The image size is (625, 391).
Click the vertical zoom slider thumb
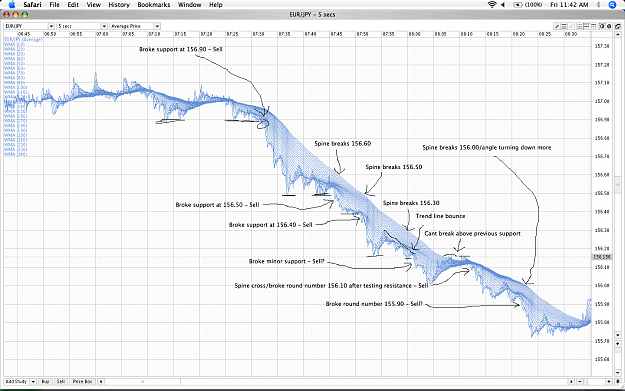(x=618, y=350)
